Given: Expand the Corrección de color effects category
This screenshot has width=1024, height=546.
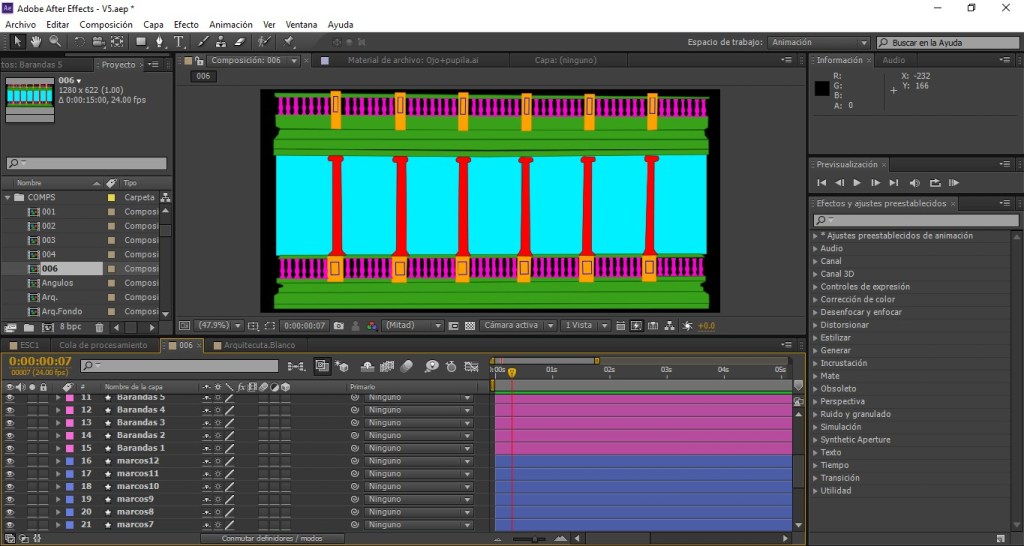Looking at the screenshot, I should (x=815, y=299).
